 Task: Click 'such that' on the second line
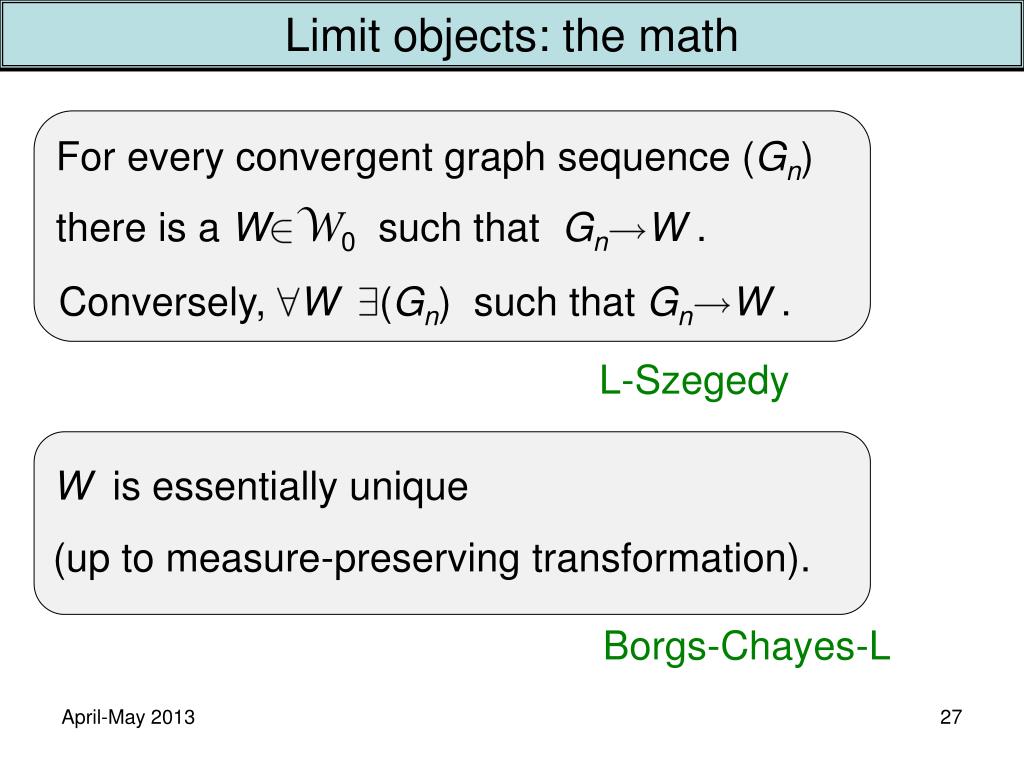click(x=458, y=229)
